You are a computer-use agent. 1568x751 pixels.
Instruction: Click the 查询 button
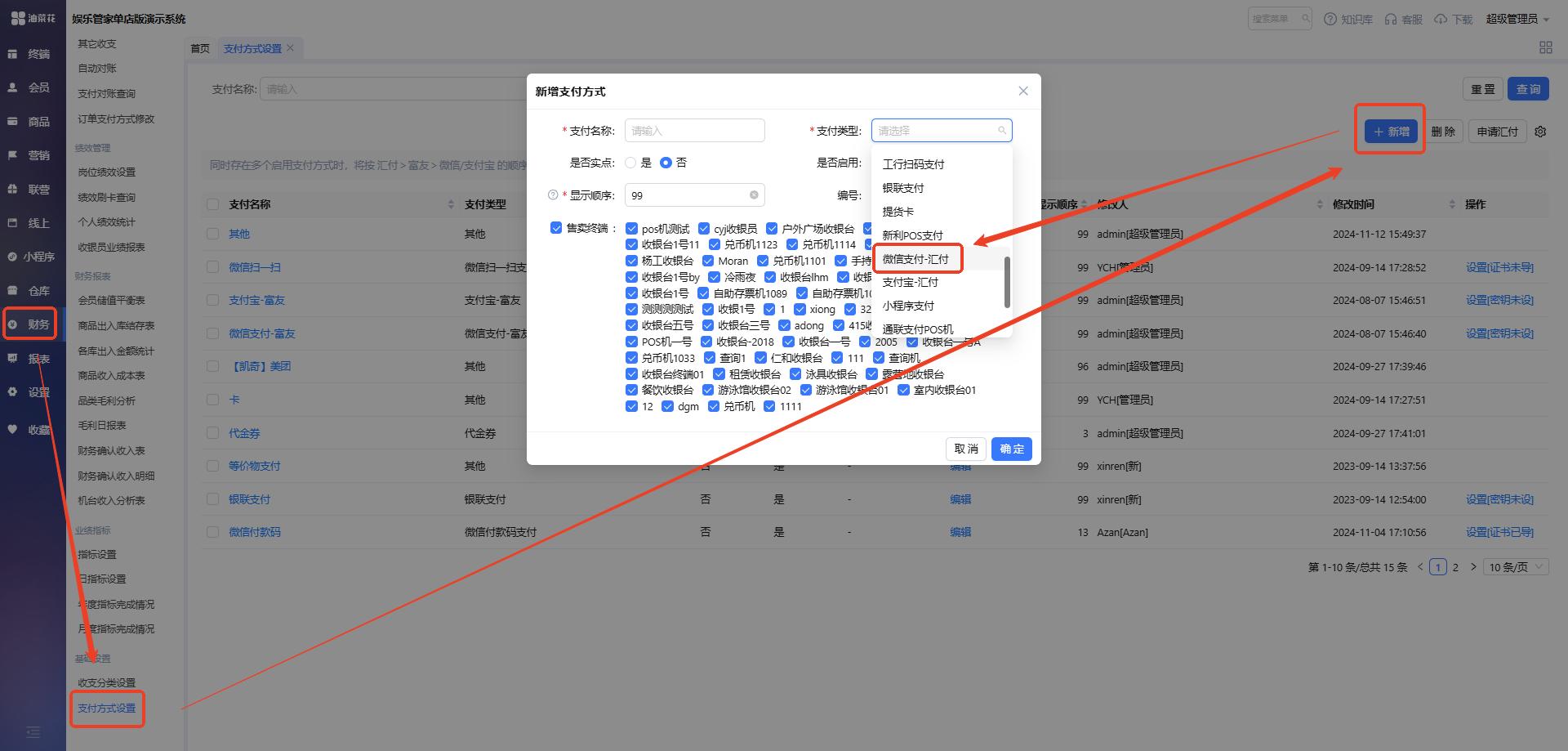pyautogui.click(x=1528, y=89)
